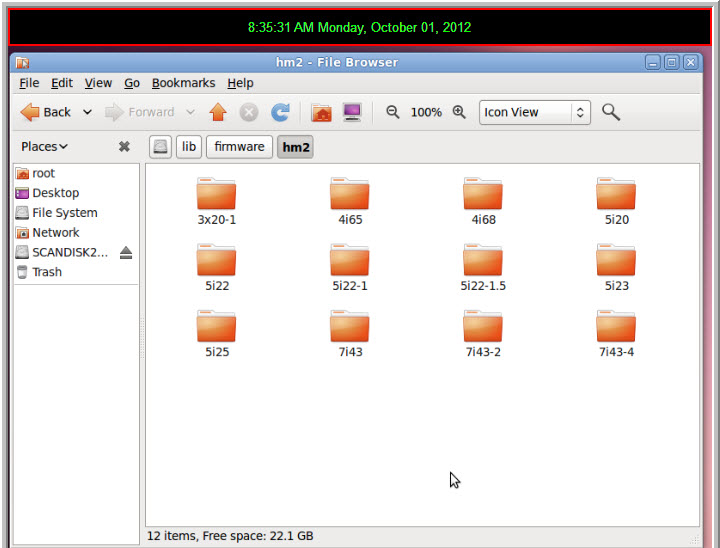Zoom out with the minus magnifier
The image size is (720, 548).
coord(392,112)
